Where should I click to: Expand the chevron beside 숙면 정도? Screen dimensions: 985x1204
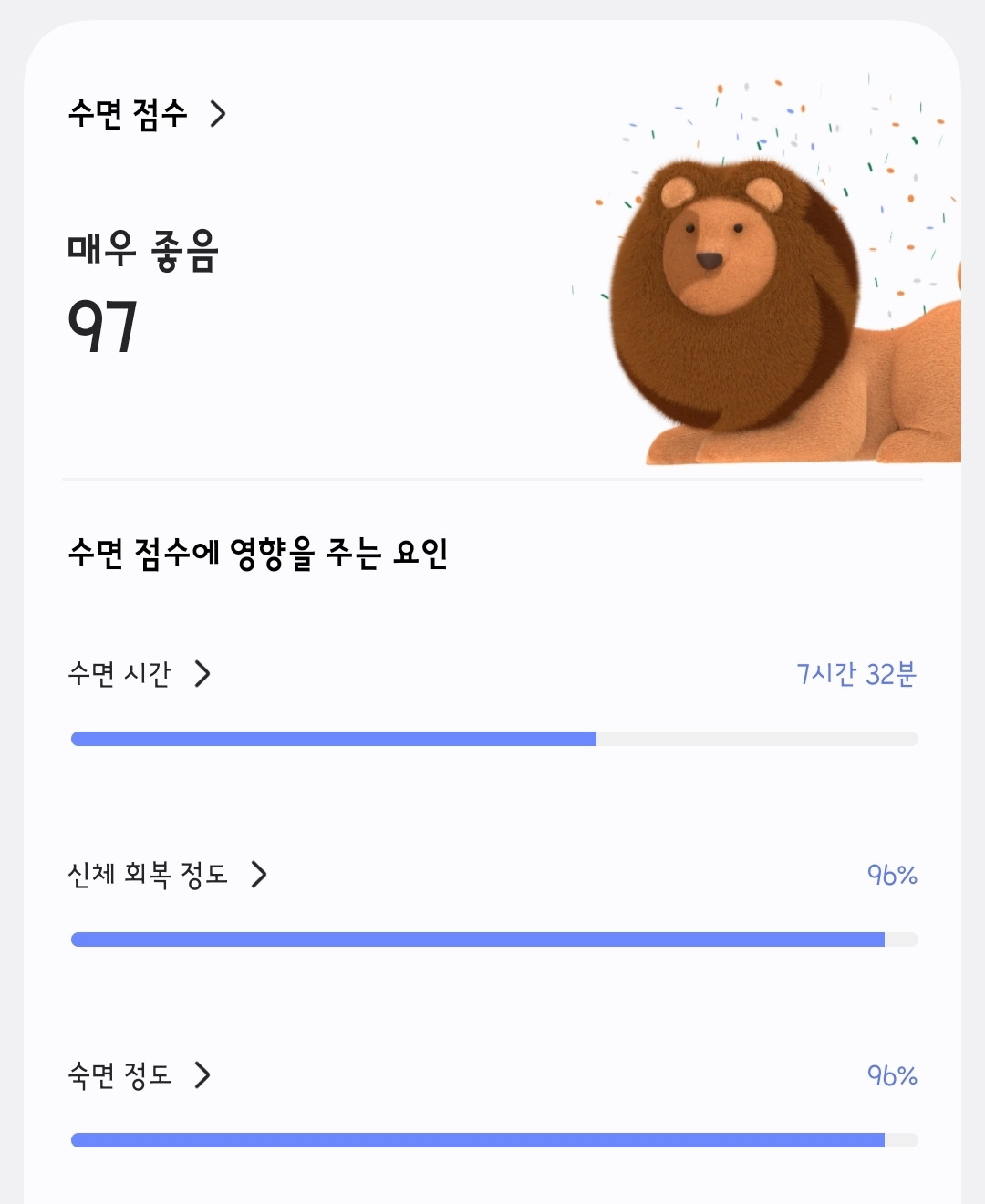pos(202,1075)
